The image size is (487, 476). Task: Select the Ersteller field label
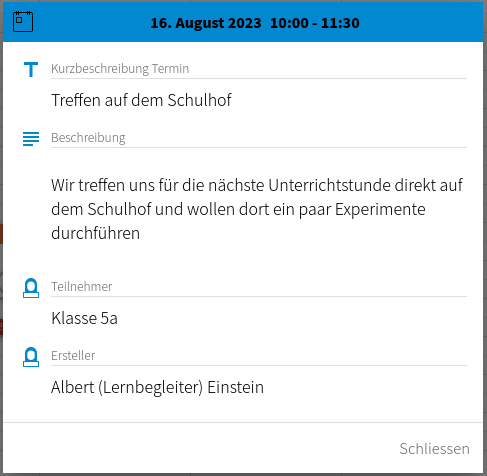click(73, 356)
